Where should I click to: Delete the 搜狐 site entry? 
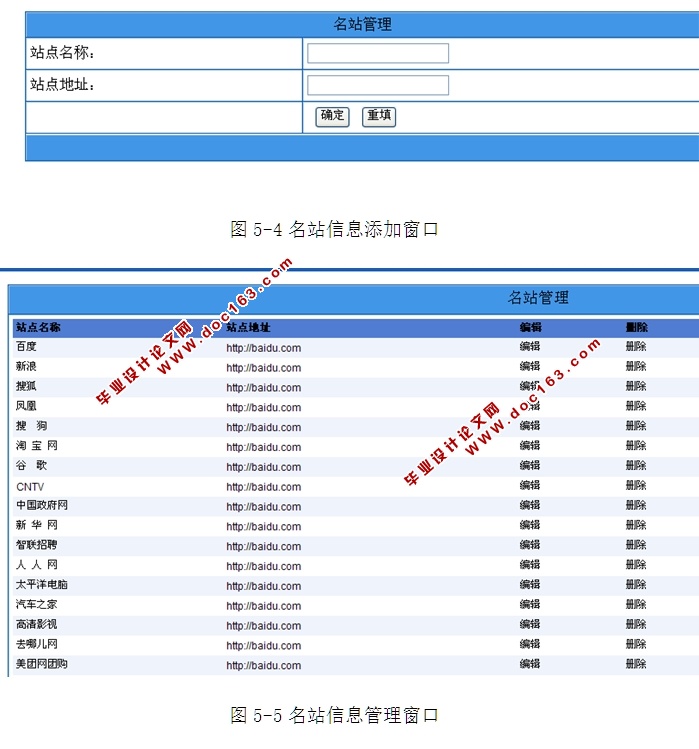click(x=636, y=386)
